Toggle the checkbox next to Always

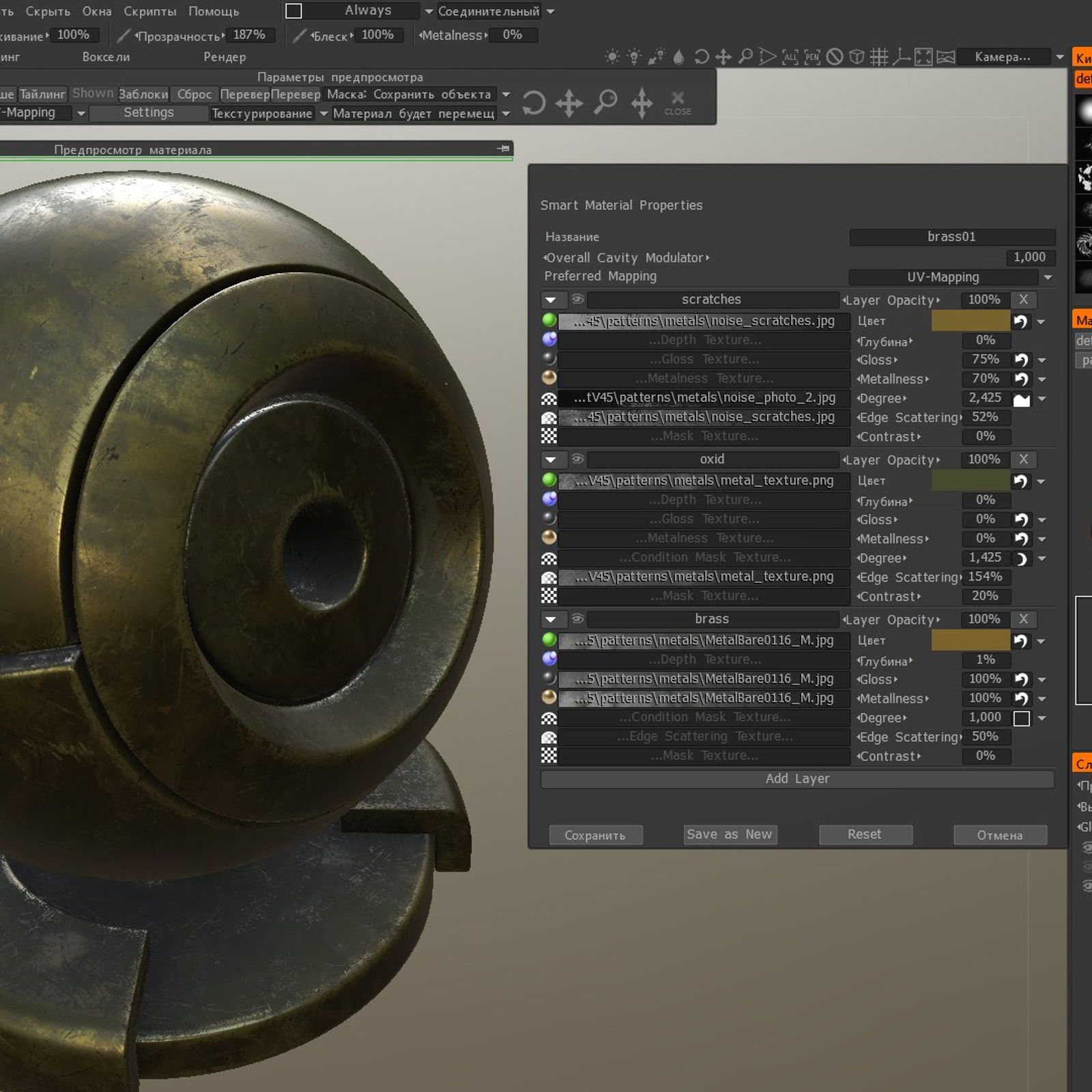click(293, 11)
